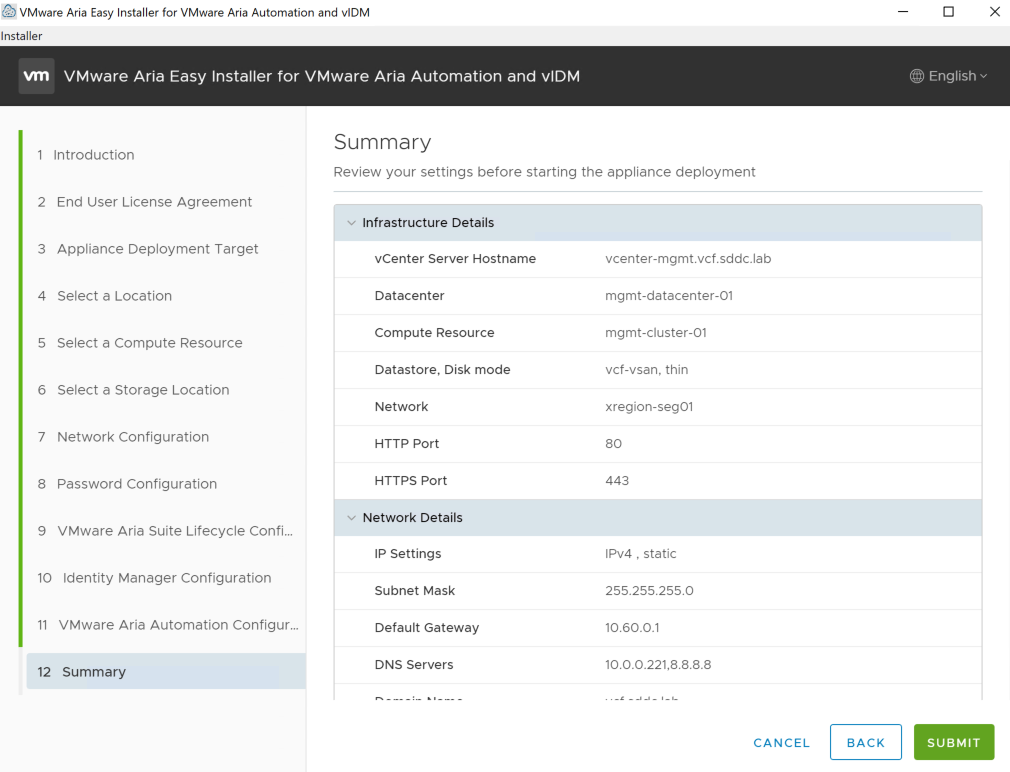
Task: Open the Installer menu
Action: [x=21, y=36]
